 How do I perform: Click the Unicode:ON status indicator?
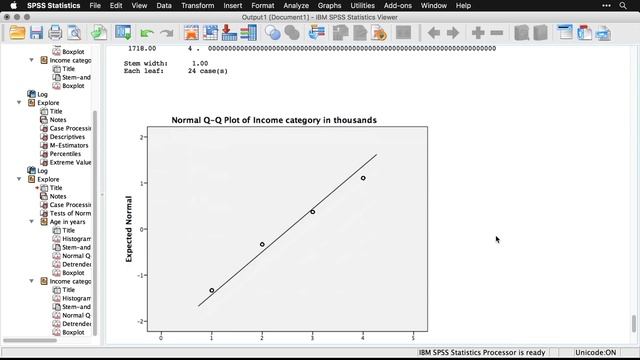[595, 352]
